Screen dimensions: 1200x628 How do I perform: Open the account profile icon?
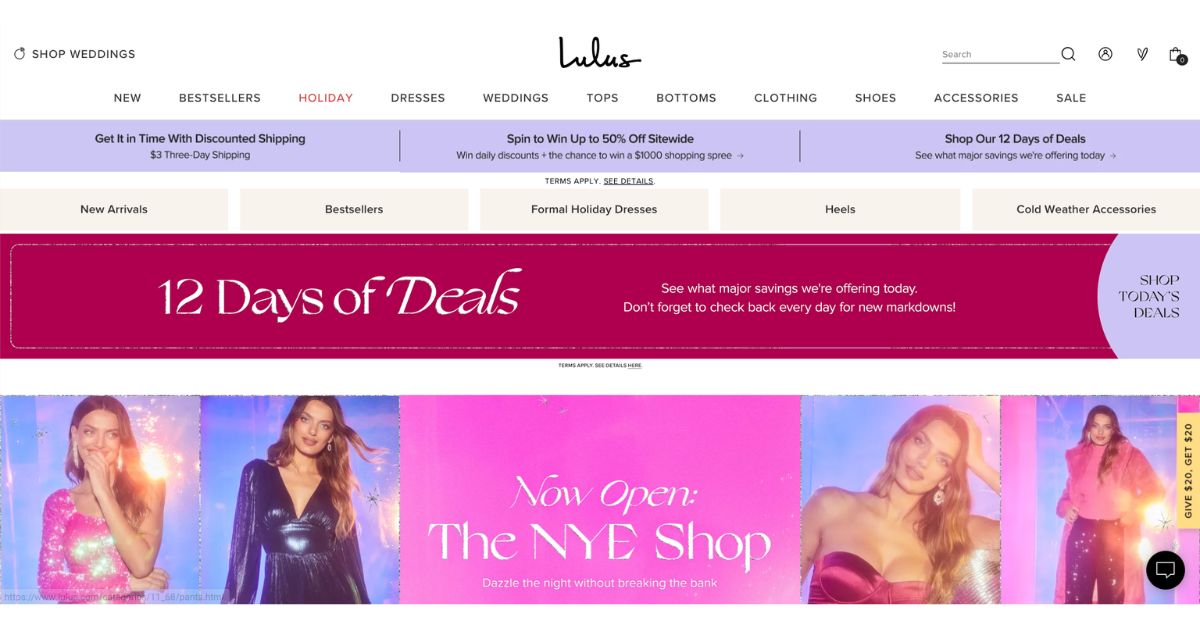point(1105,54)
